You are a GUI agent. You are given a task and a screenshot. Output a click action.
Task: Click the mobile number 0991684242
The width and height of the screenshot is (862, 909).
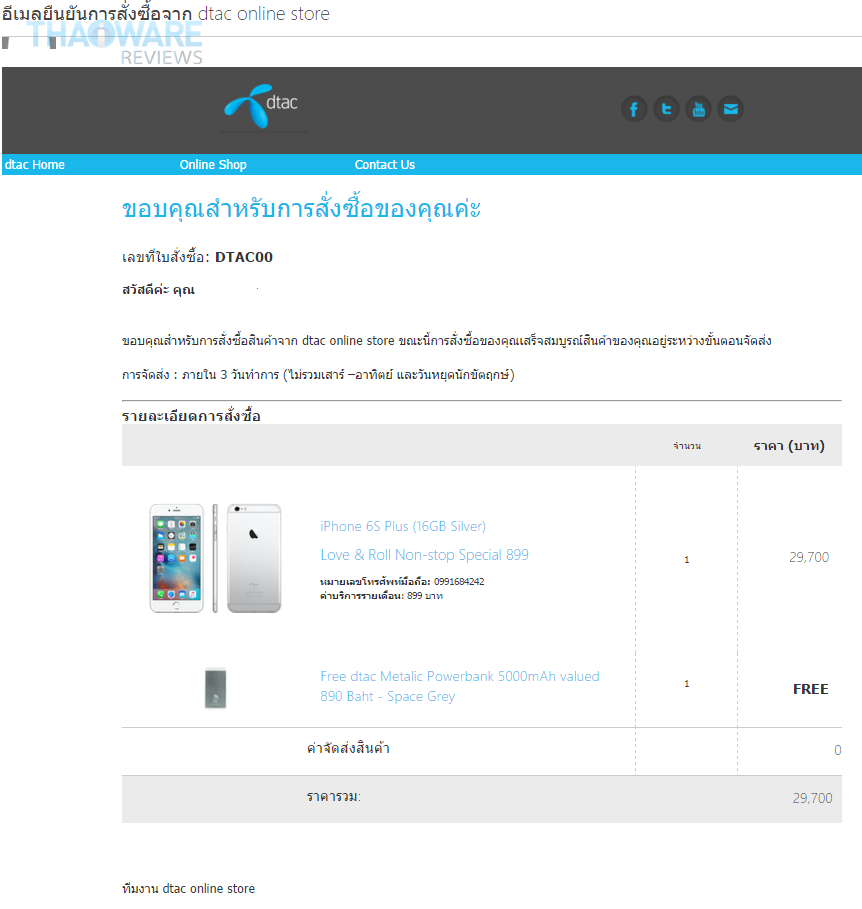pos(459,581)
